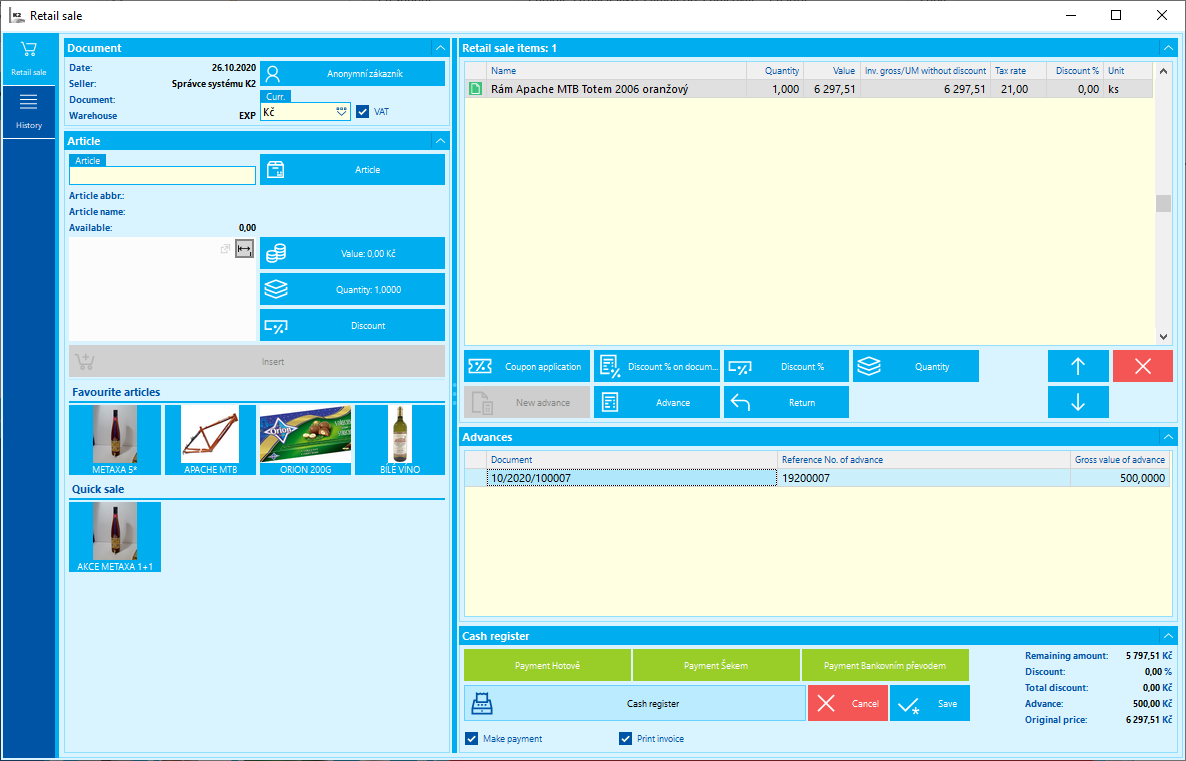Click the Unit column header
Image resolution: width=1186 pixels, height=761 pixels.
click(x=1128, y=70)
